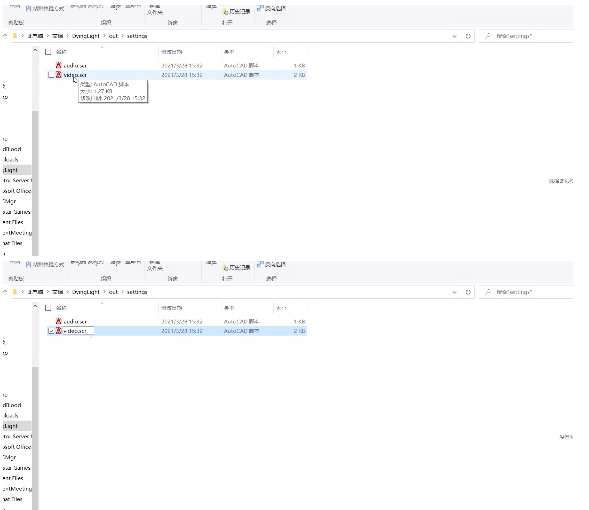This screenshot has height=510, width=589.
Task: Click the refresh icon beside lower address bar
Action: point(468,292)
